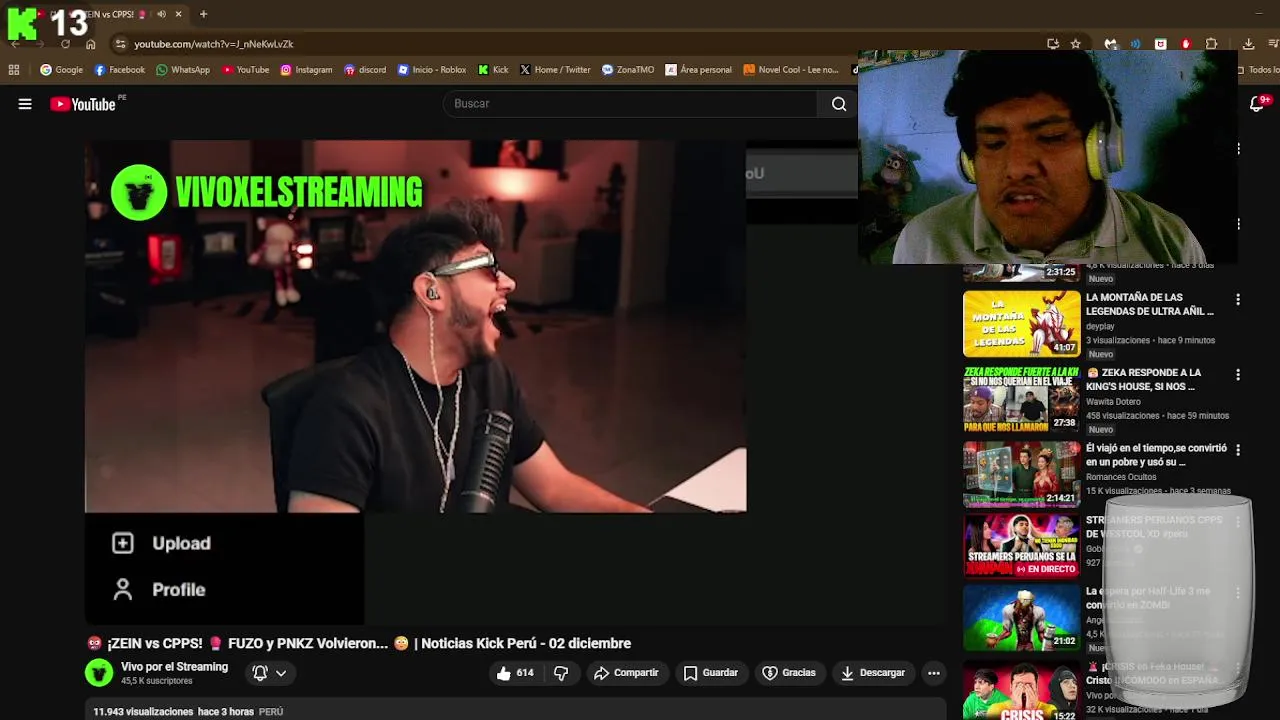Open the YouTube hamburger guide menu

click(x=25, y=104)
